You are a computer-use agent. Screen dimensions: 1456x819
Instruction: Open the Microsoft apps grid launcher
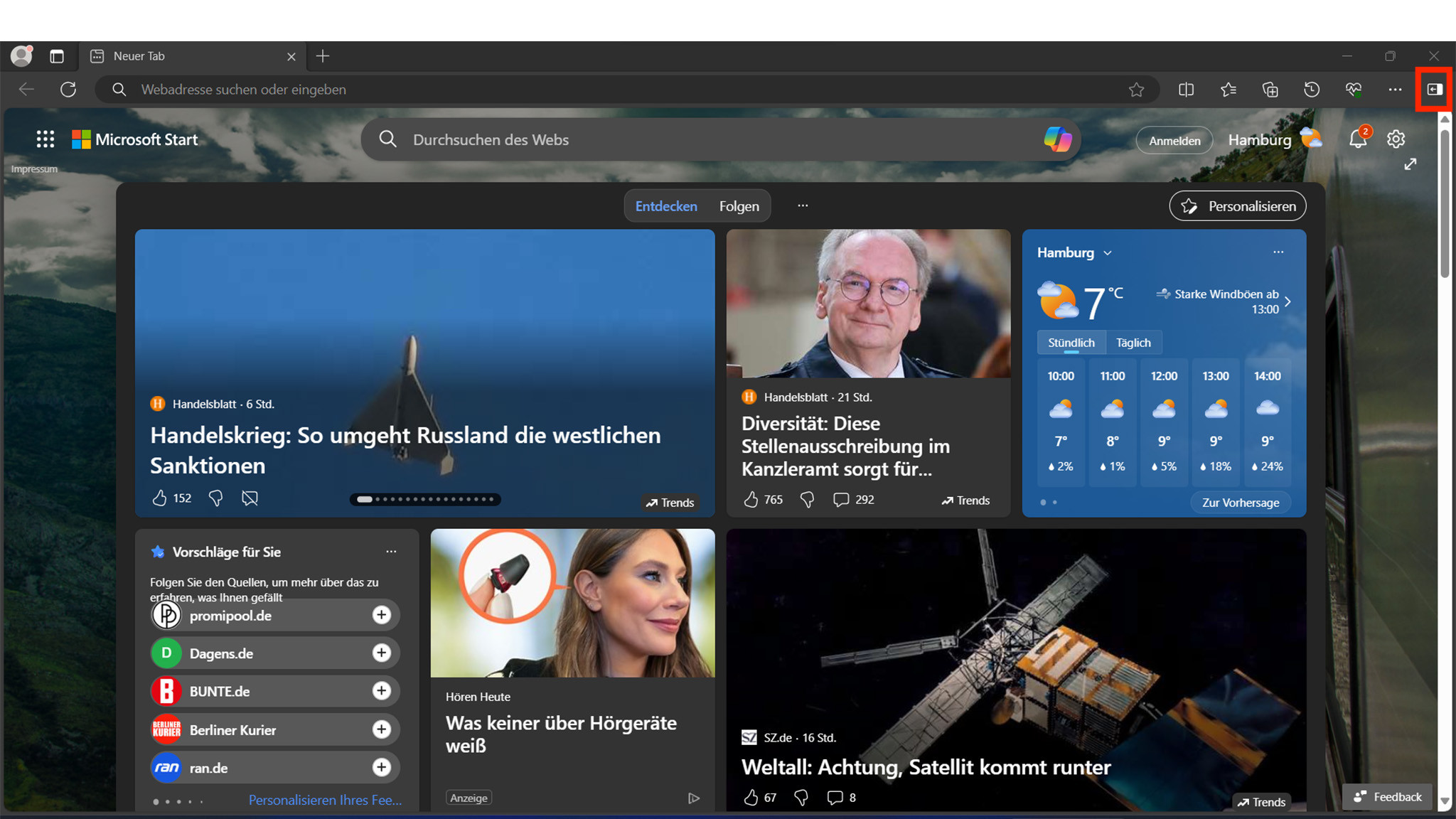click(45, 139)
